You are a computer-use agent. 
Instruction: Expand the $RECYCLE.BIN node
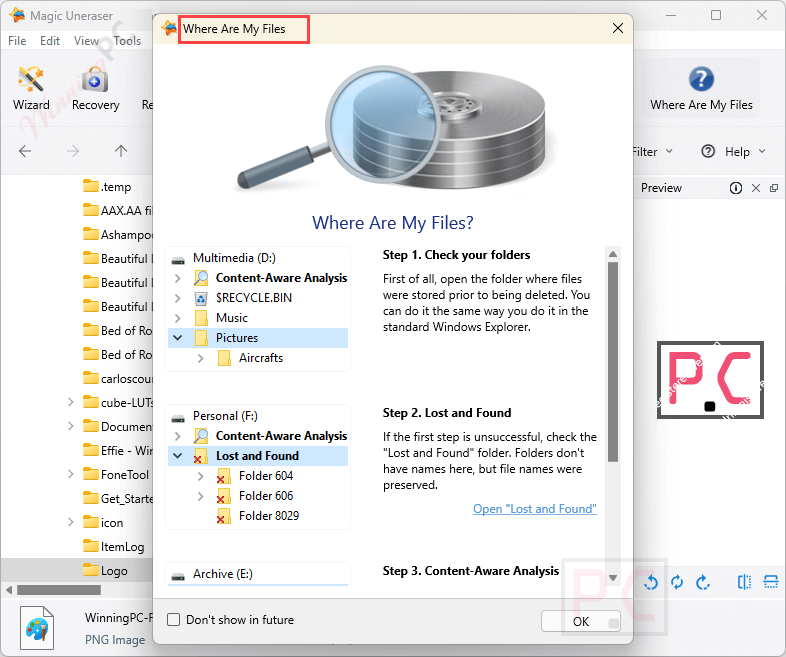177,298
